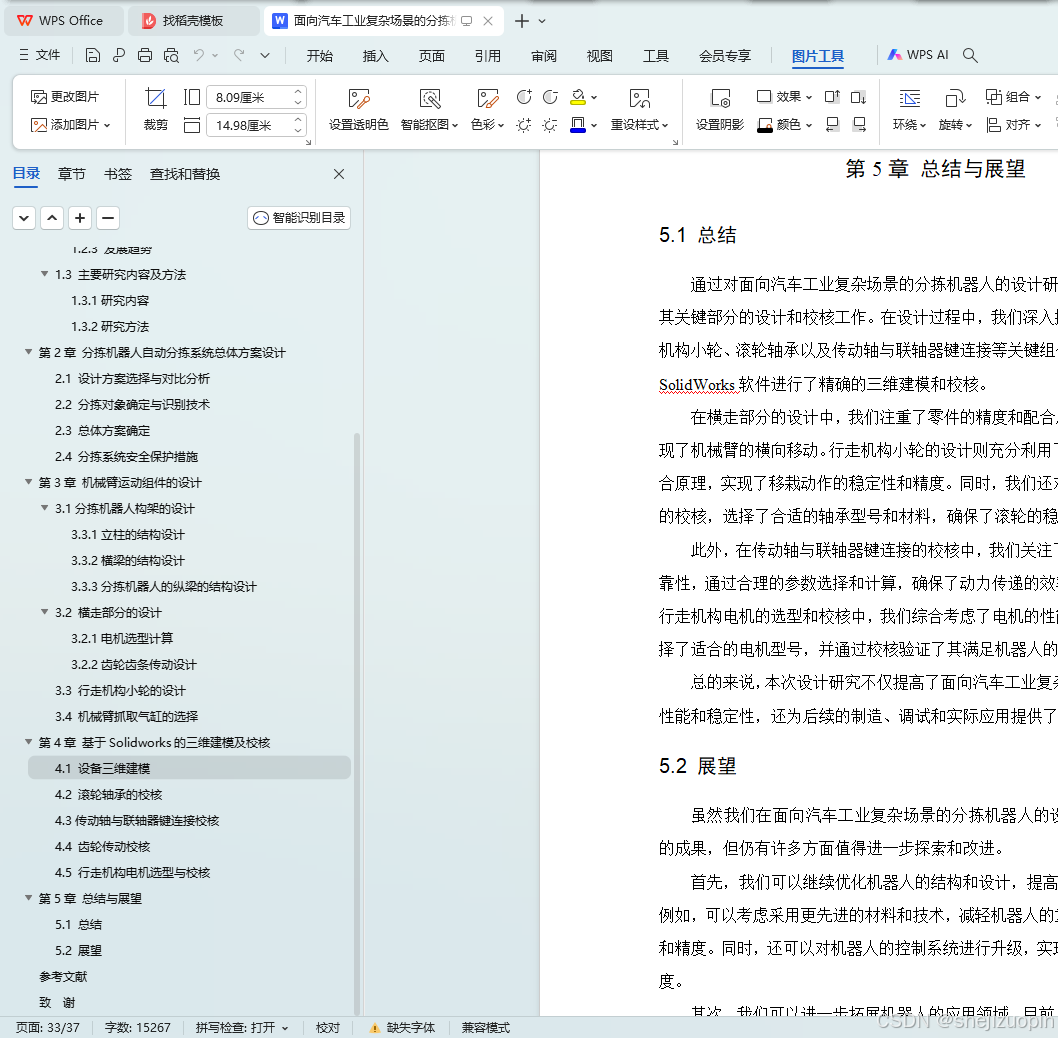This screenshot has height=1038, width=1058.
Task: Click the outline promote plus button
Action: 80,218
